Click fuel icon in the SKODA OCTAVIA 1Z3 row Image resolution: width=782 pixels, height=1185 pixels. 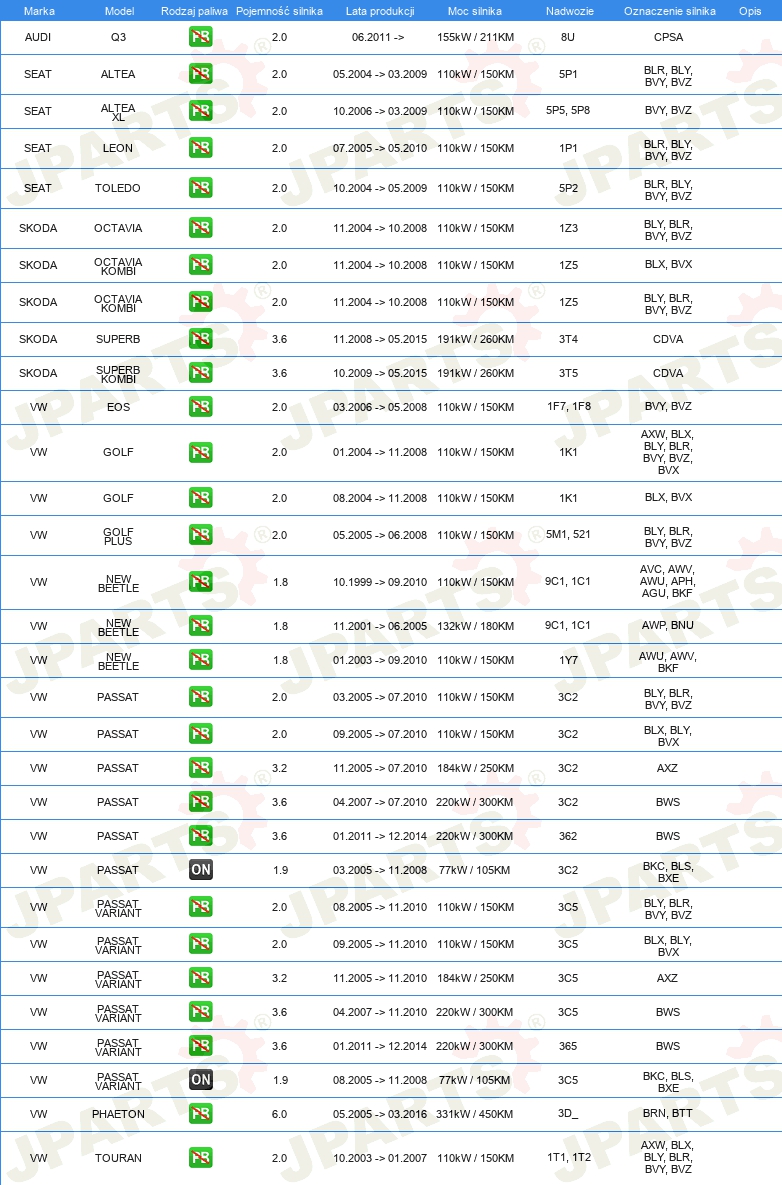pos(200,228)
